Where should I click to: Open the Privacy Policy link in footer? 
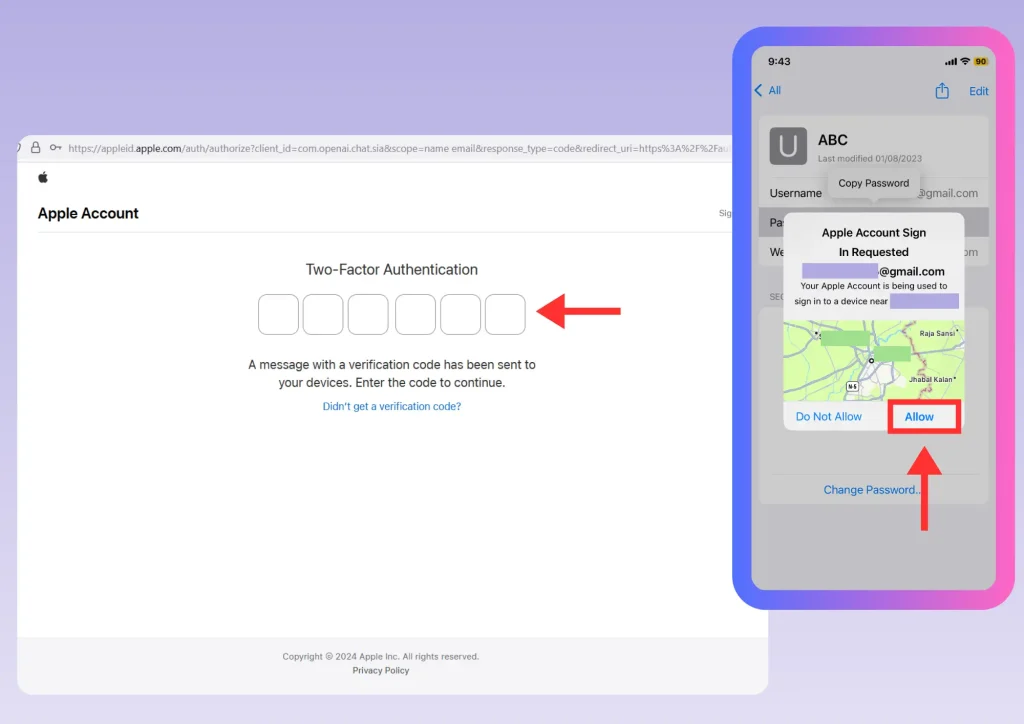pos(381,670)
